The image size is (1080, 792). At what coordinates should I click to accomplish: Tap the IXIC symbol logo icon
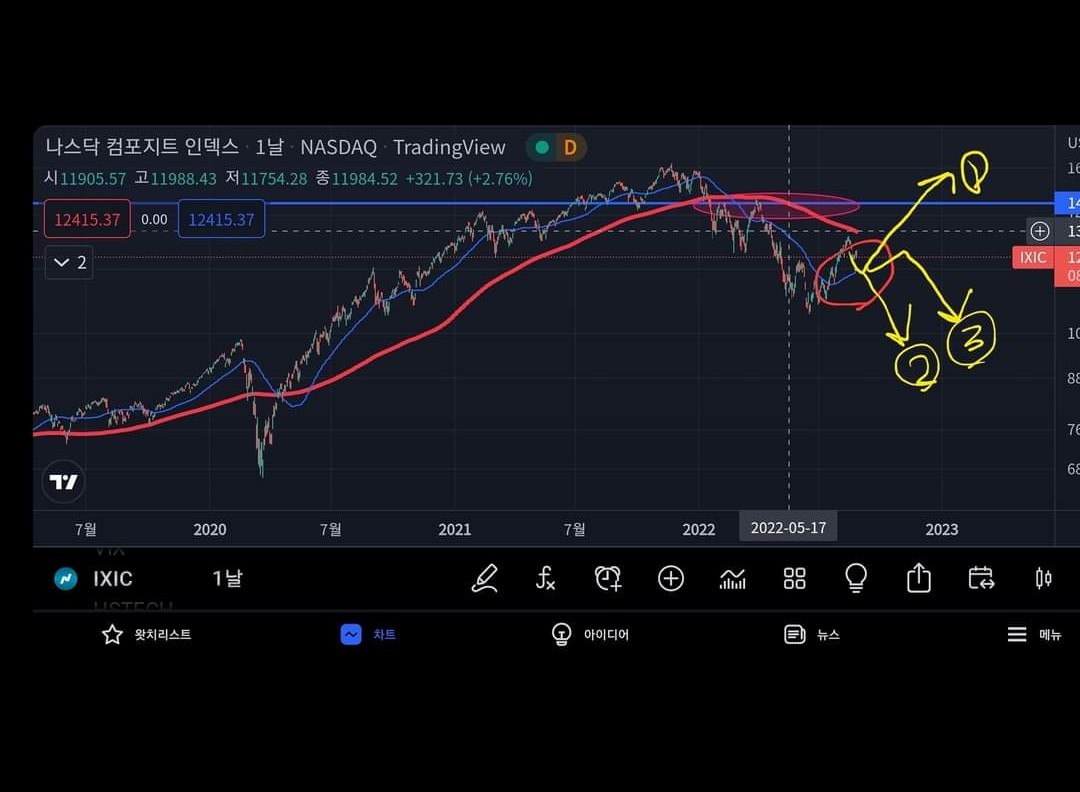(66, 579)
